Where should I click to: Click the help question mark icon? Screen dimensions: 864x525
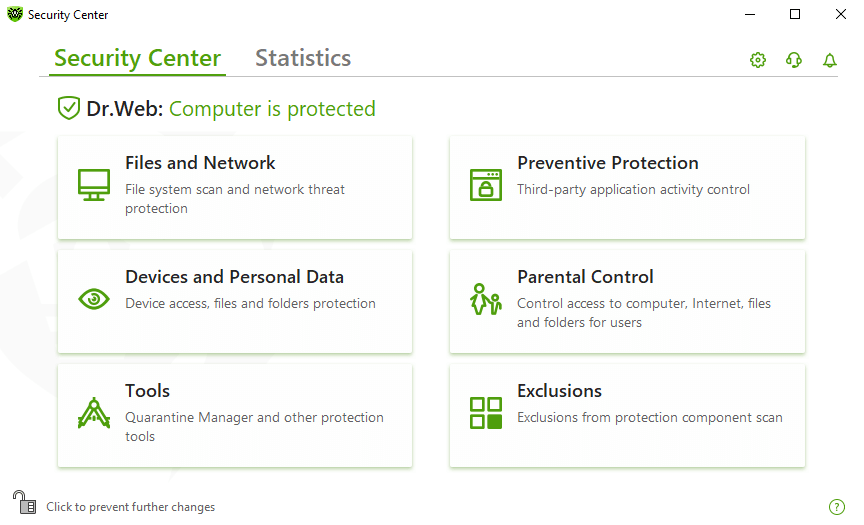click(x=836, y=506)
